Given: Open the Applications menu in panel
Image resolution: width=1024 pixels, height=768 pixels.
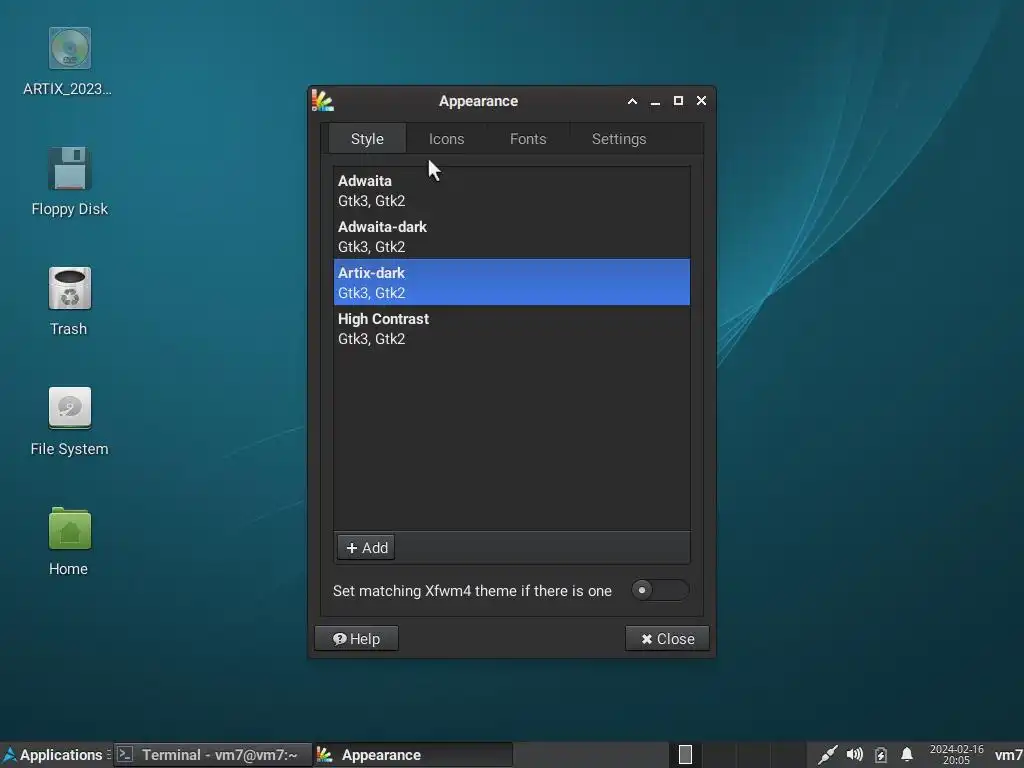Looking at the screenshot, I should [x=54, y=755].
